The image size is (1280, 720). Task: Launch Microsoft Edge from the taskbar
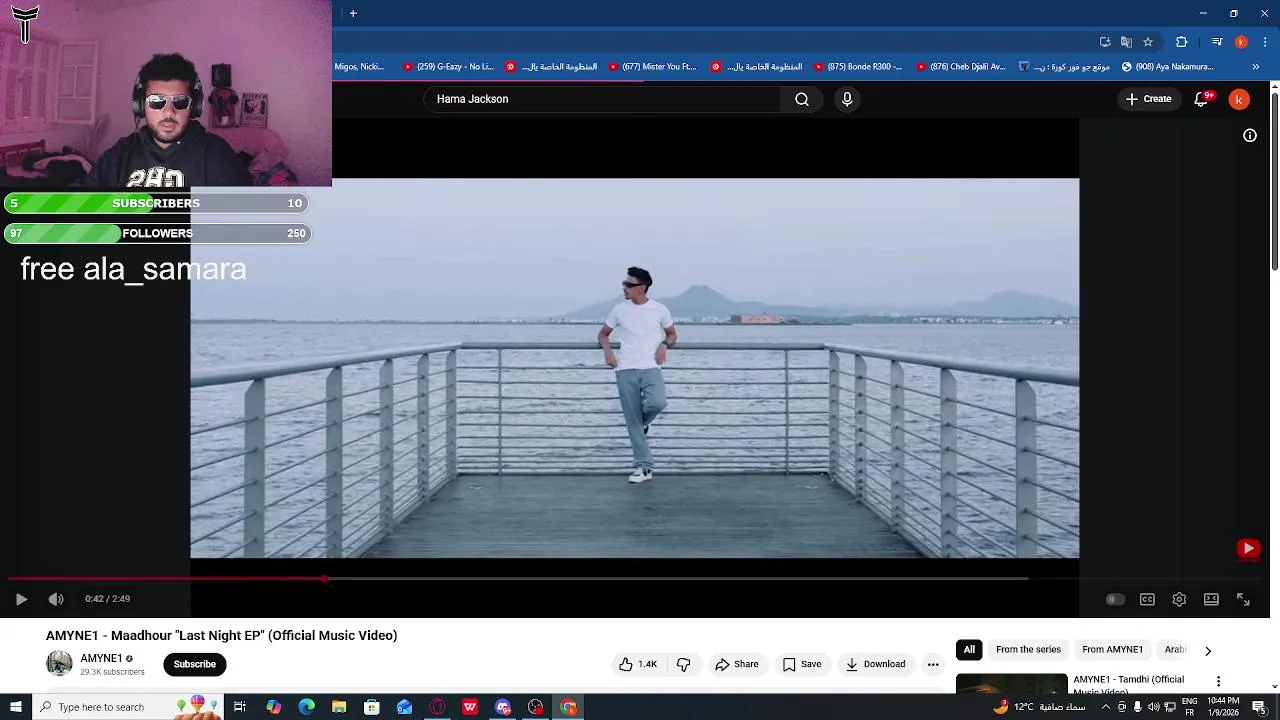[306, 707]
